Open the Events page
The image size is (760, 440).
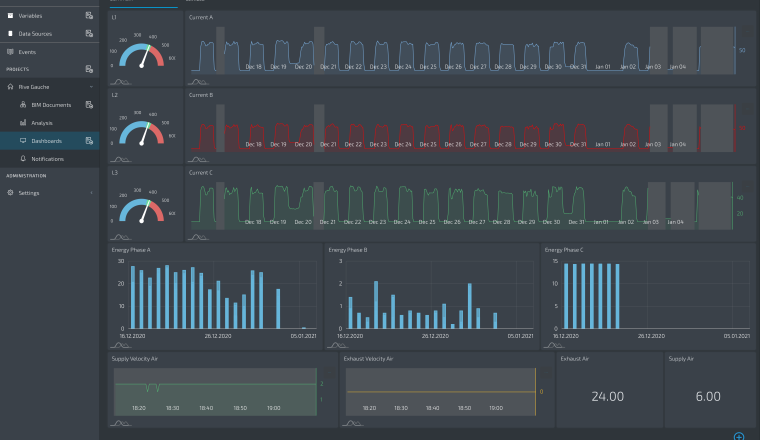pyautogui.click(x=27, y=51)
